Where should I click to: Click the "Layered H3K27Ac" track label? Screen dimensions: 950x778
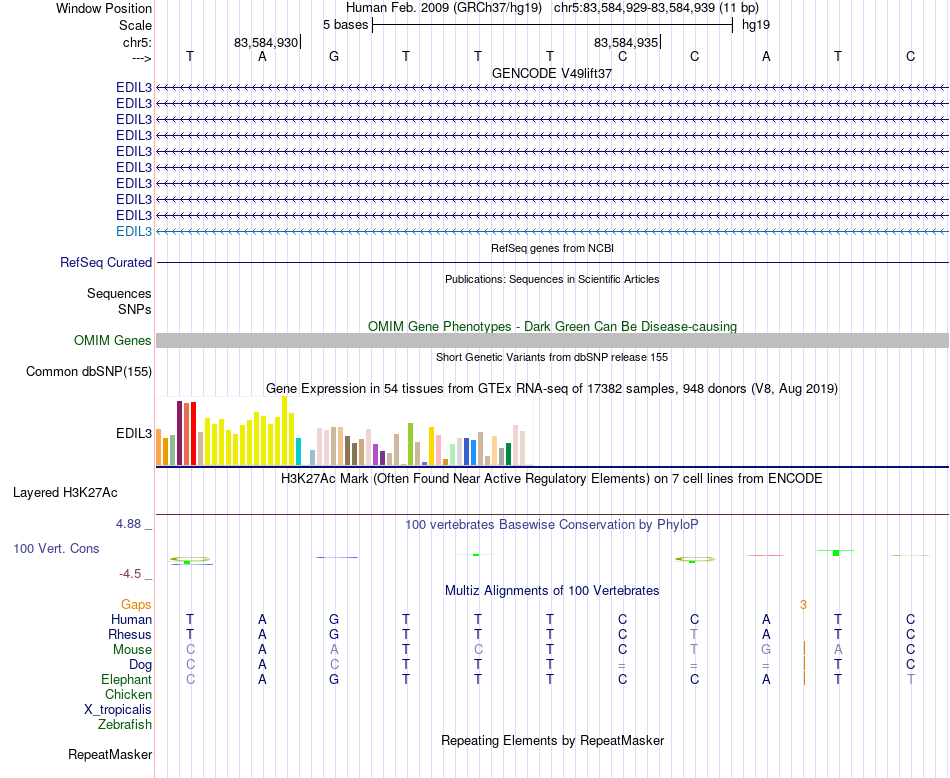(65, 493)
